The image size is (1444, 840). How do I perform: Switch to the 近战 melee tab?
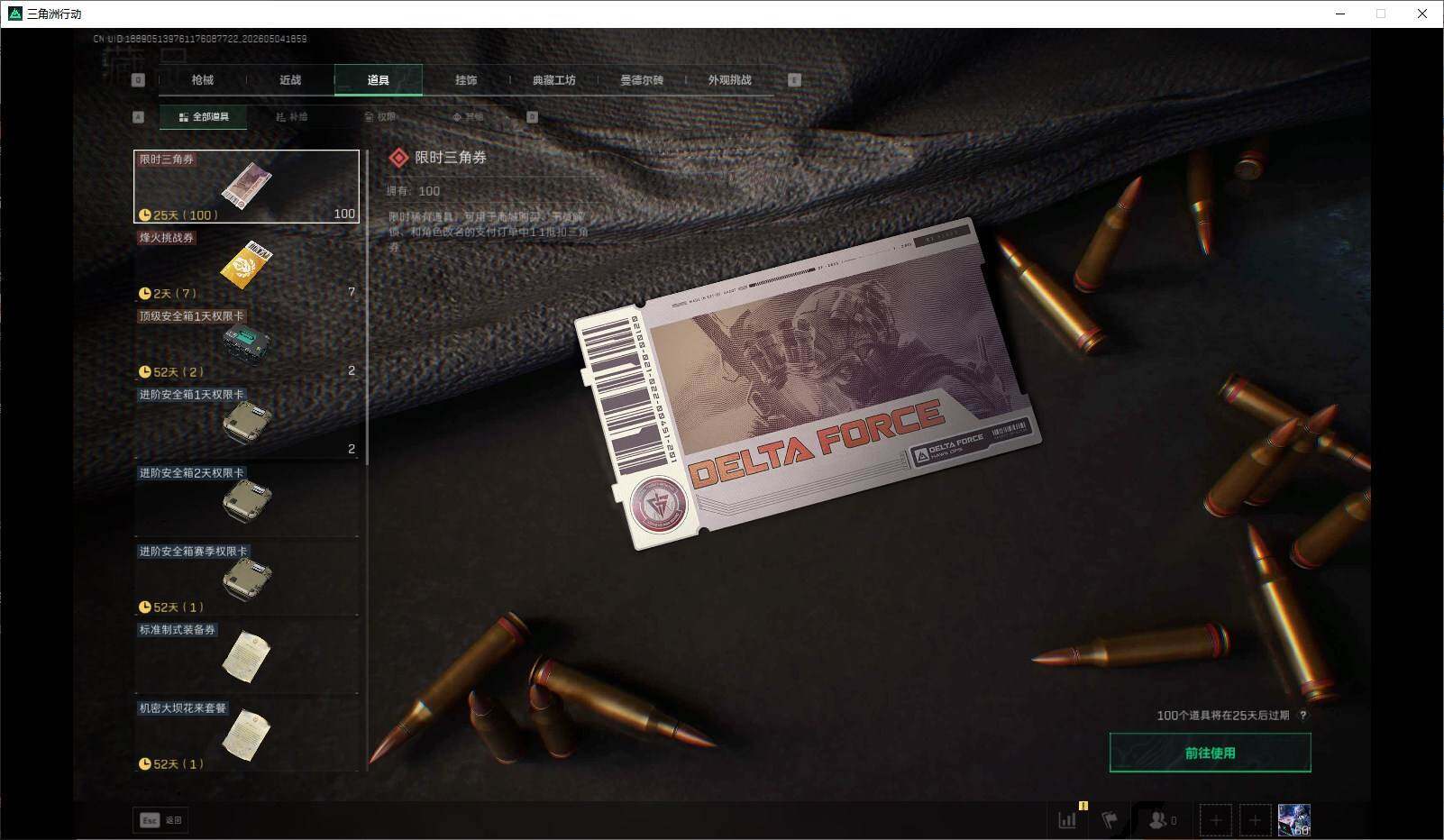pos(290,80)
